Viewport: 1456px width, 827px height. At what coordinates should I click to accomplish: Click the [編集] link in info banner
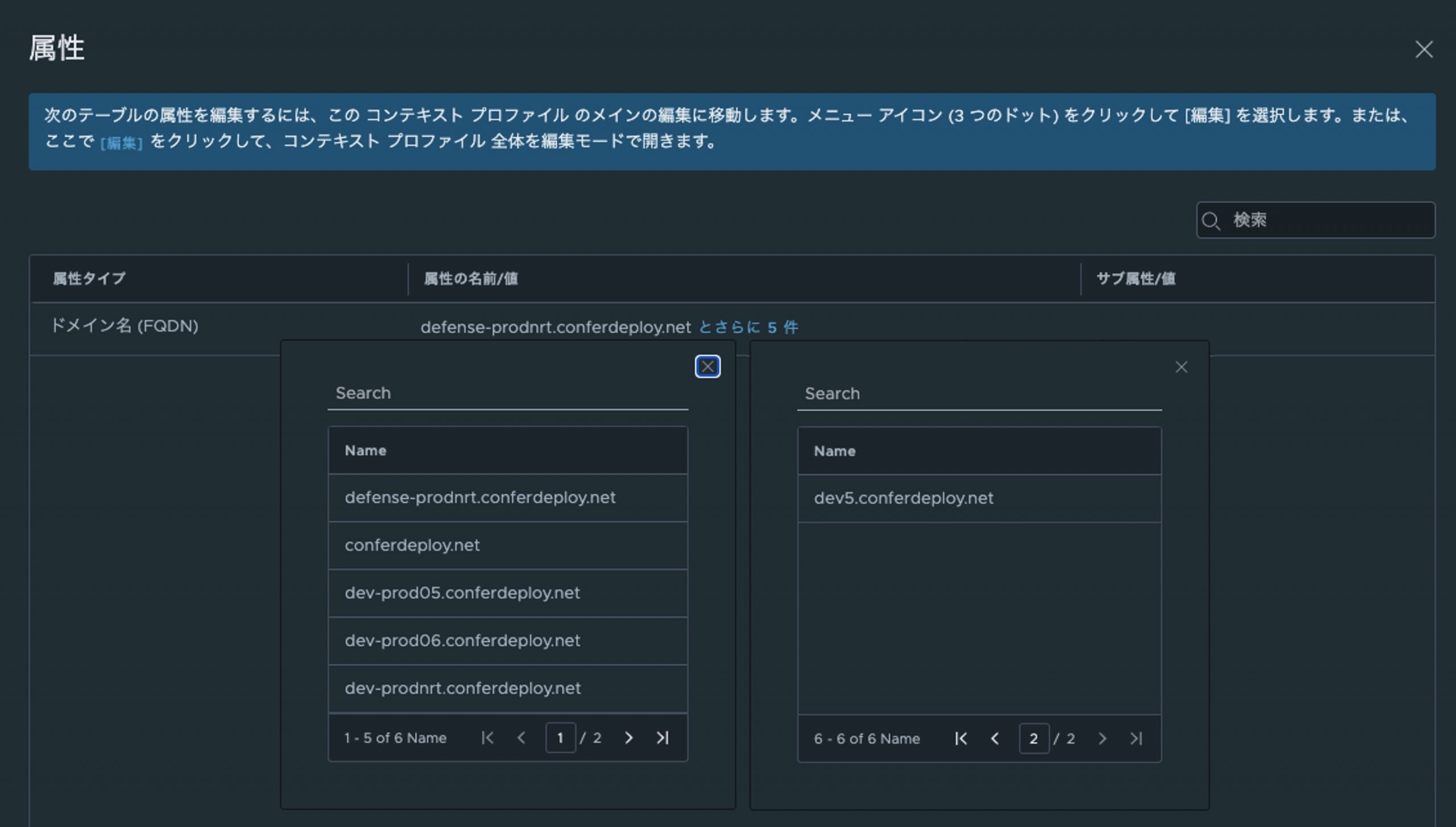point(121,142)
